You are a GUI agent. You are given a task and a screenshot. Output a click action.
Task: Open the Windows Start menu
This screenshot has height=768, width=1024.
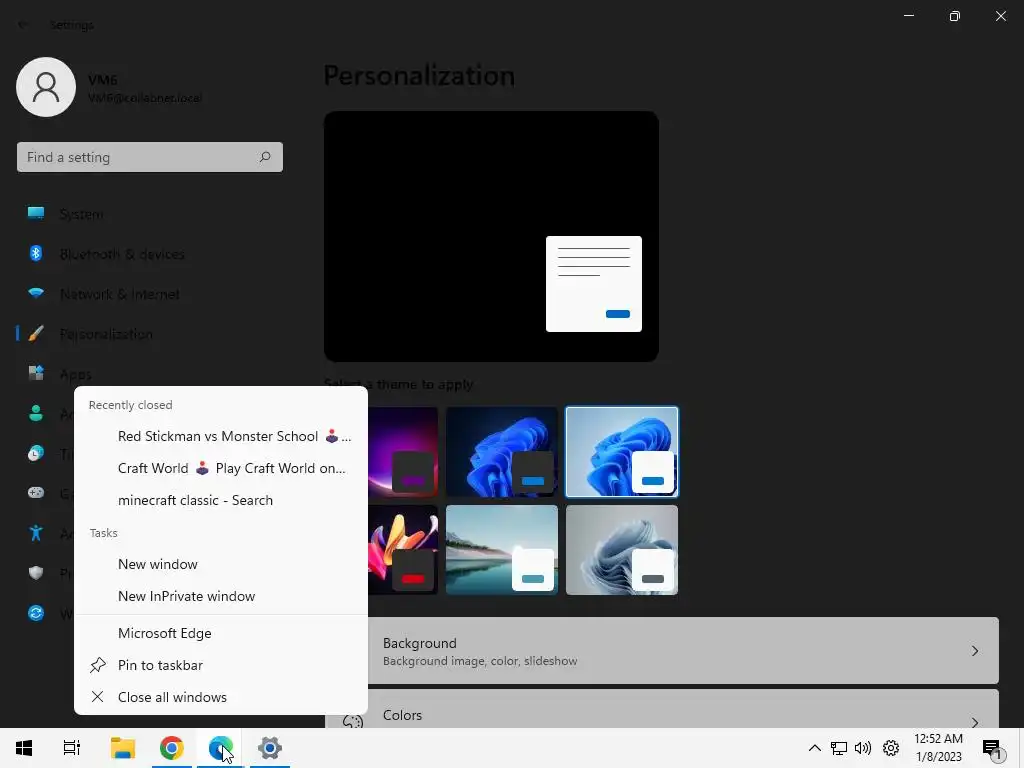pyautogui.click(x=24, y=748)
